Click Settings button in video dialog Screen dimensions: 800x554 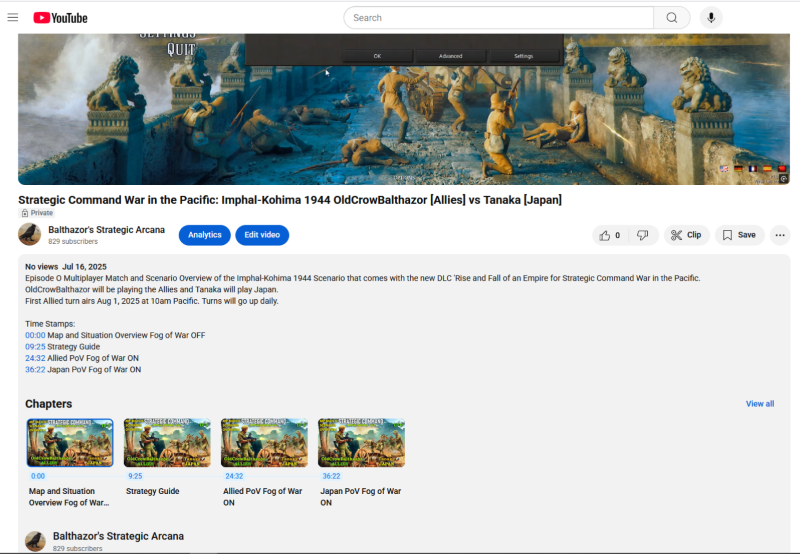523,56
